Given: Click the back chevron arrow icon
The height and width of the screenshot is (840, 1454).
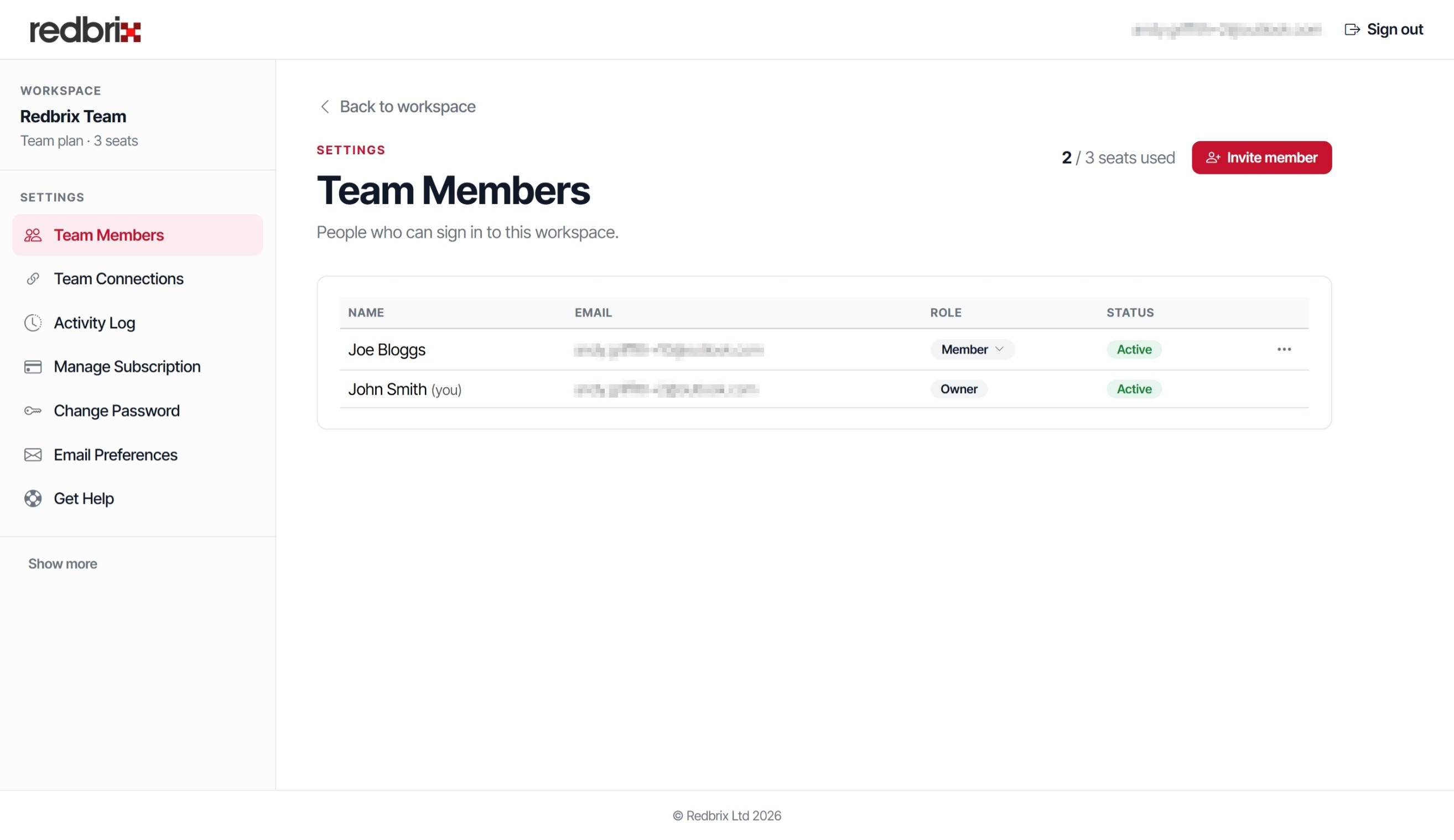Looking at the screenshot, I should (325, 107).
